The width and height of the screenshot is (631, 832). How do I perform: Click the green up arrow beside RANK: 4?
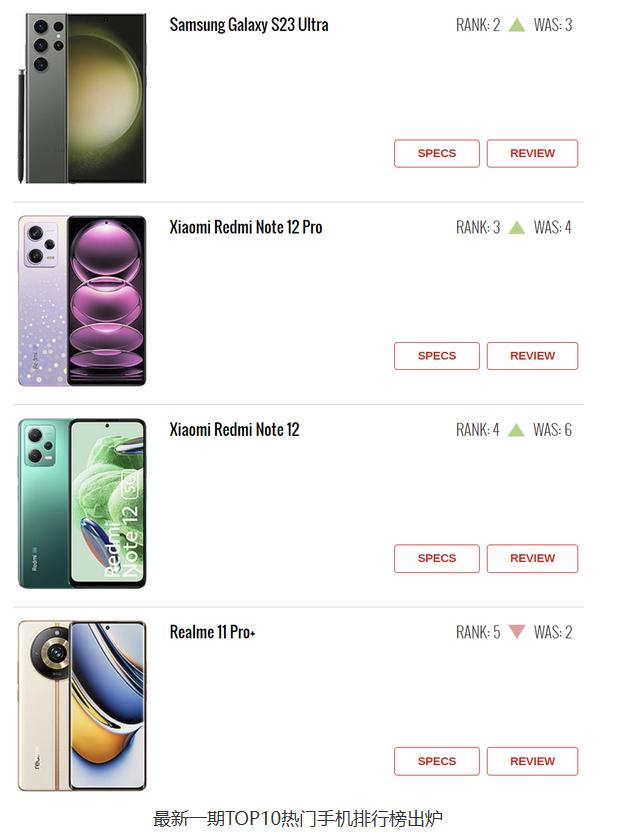(x=516, y=430)
